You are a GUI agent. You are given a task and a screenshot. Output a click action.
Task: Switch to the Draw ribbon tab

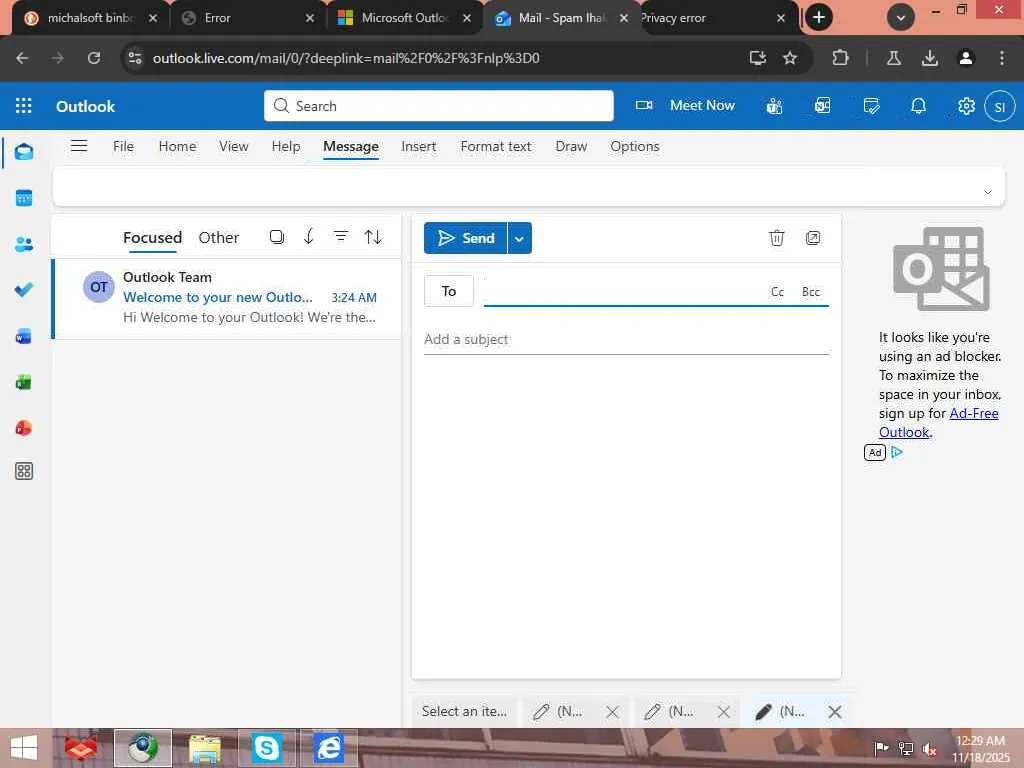tap(571, 146)
